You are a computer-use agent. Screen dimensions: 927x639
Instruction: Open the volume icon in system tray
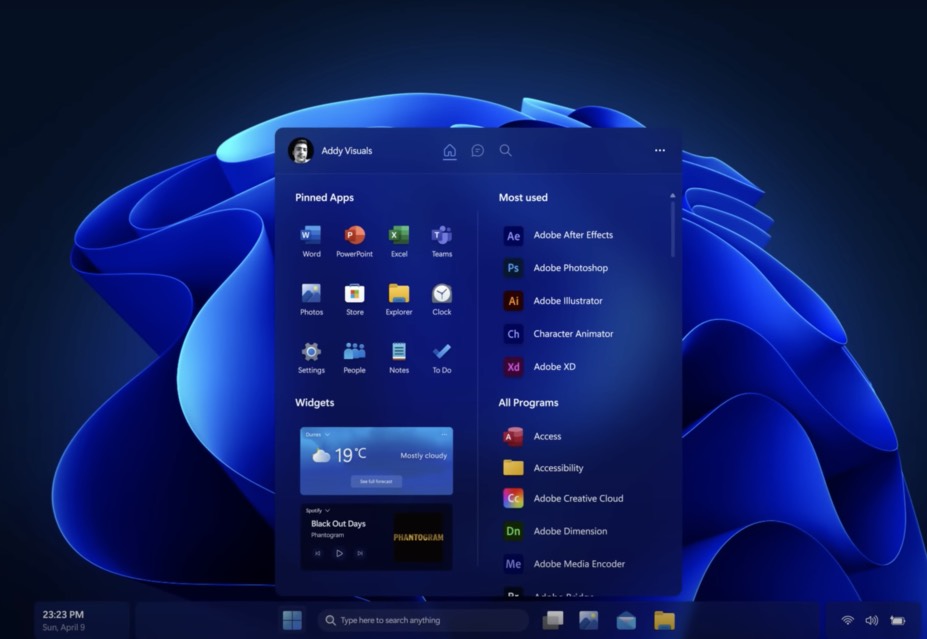coord(870,619)
